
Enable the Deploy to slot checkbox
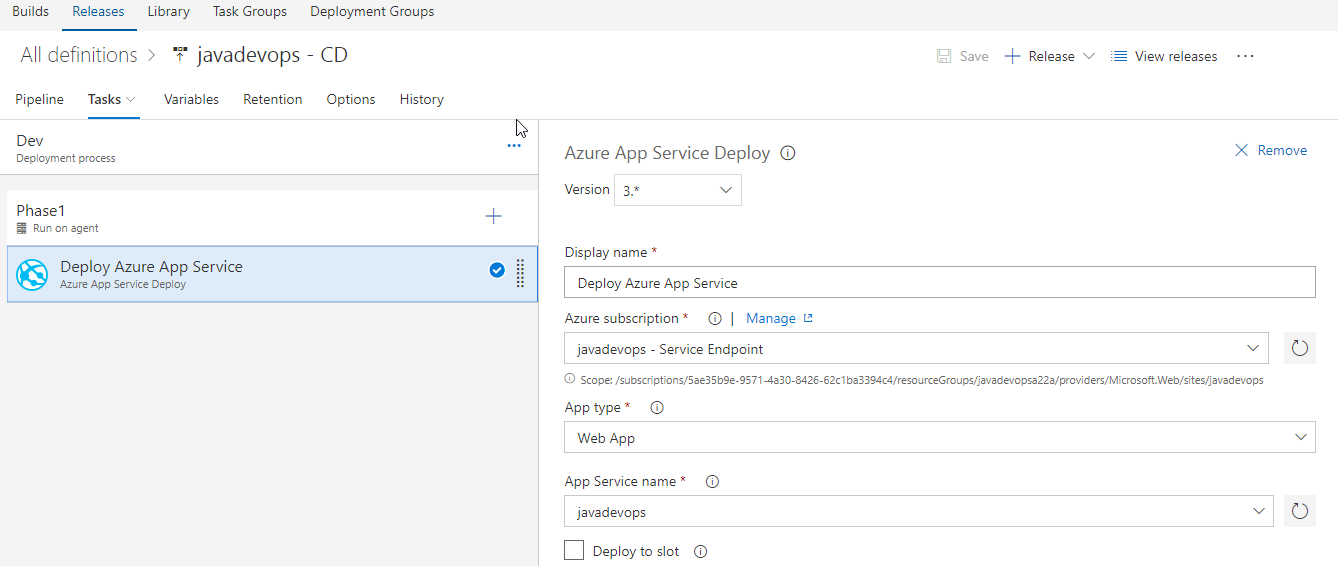click(x=574, y=550)
